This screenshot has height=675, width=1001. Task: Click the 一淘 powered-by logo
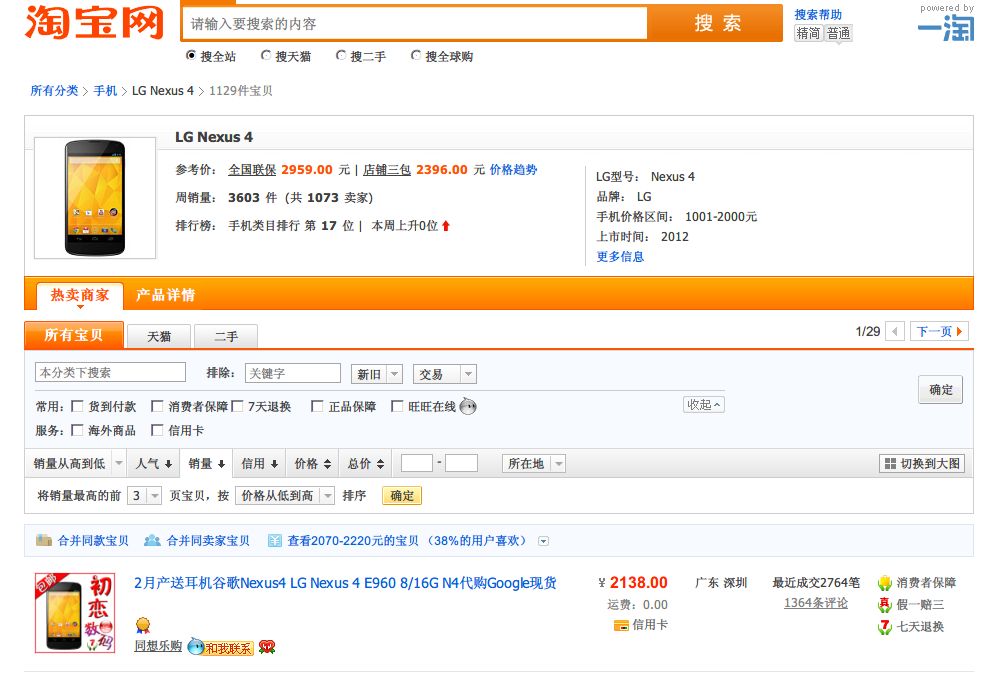[945, 28]
